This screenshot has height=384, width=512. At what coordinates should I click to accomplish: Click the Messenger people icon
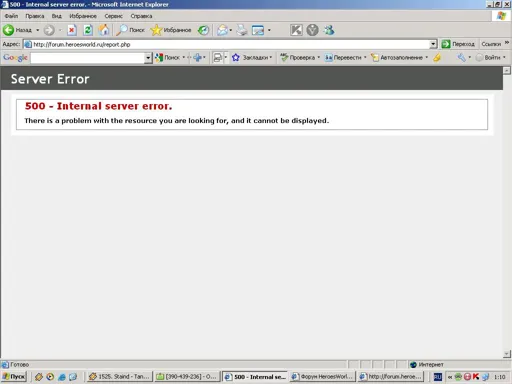[x=329, y=30]
